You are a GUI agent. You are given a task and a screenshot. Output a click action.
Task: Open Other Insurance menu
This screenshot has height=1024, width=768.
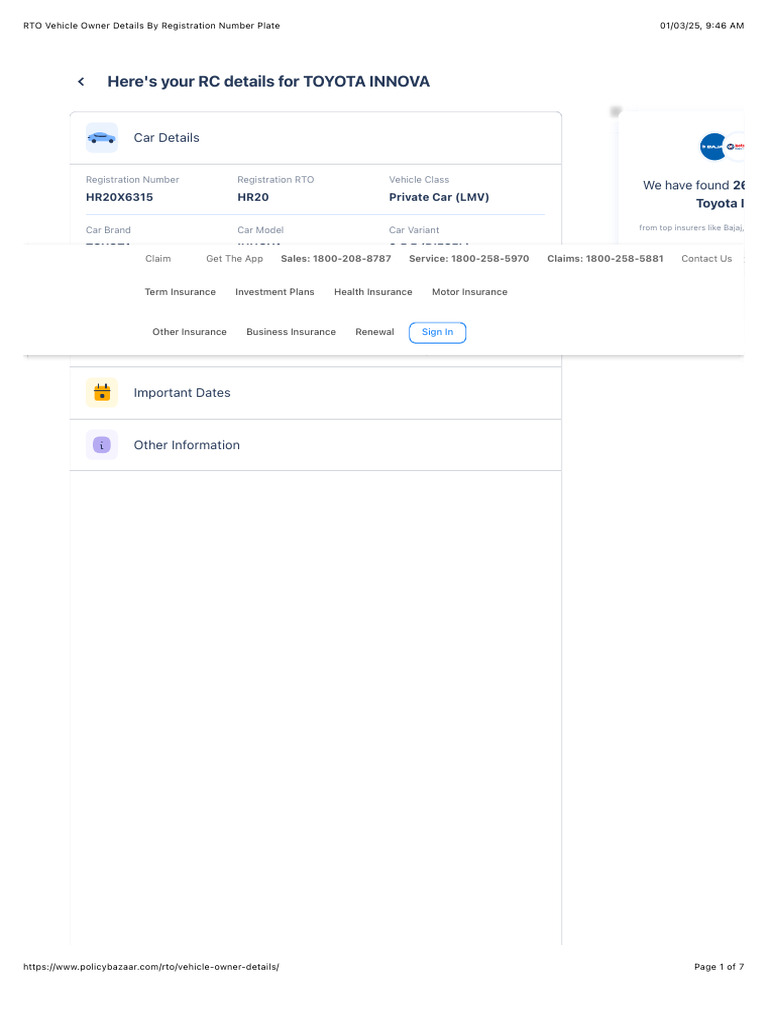189,332
